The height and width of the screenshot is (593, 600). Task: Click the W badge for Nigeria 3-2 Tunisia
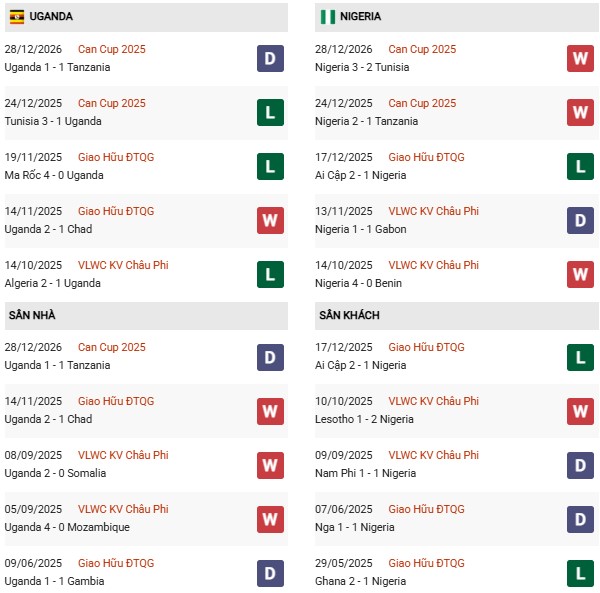point(580,58)
